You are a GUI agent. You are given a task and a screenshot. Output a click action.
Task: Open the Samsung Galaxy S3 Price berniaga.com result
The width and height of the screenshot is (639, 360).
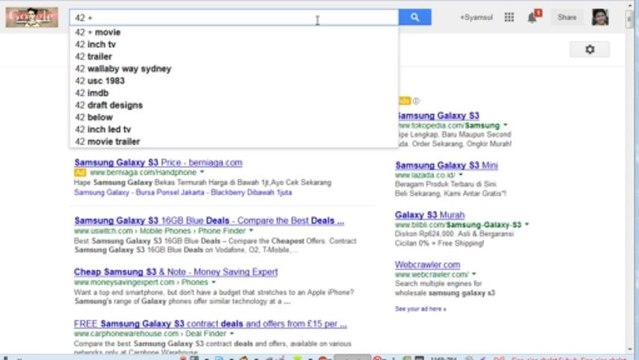pyautogui.click(x=158, y=162)
